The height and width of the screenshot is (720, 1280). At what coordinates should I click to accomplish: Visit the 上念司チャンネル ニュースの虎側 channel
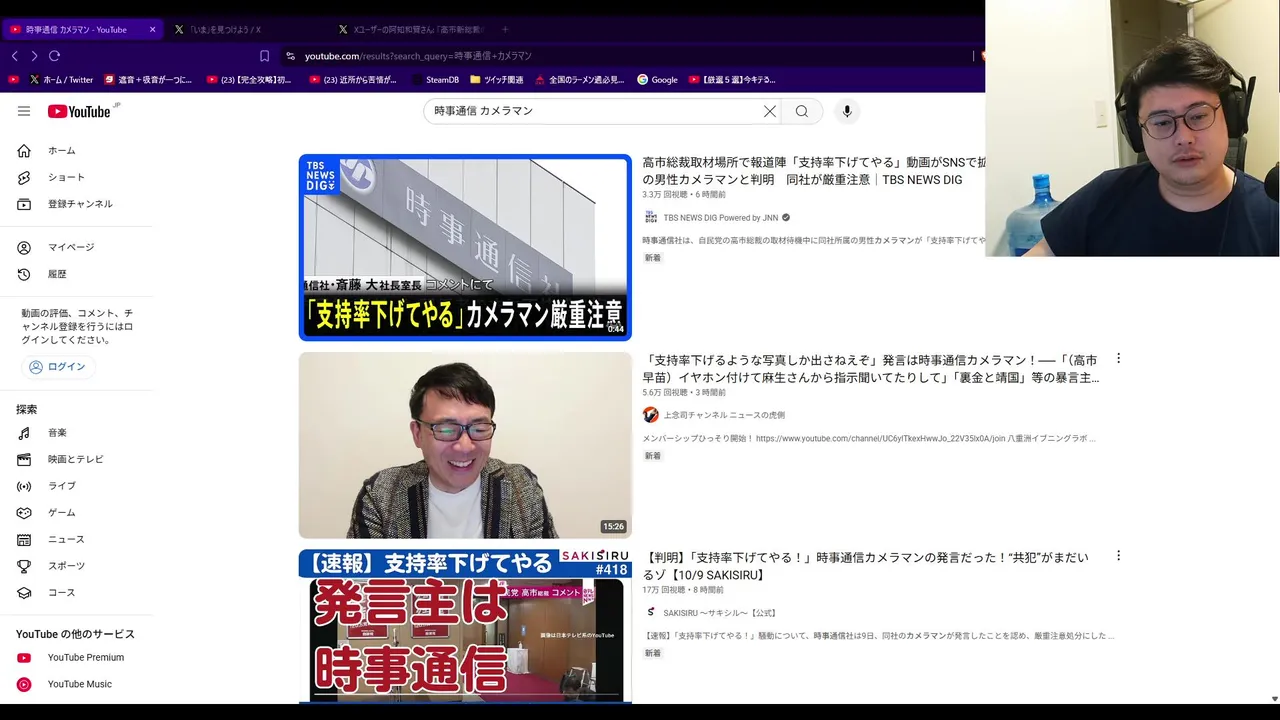click(x=724, y=415)
